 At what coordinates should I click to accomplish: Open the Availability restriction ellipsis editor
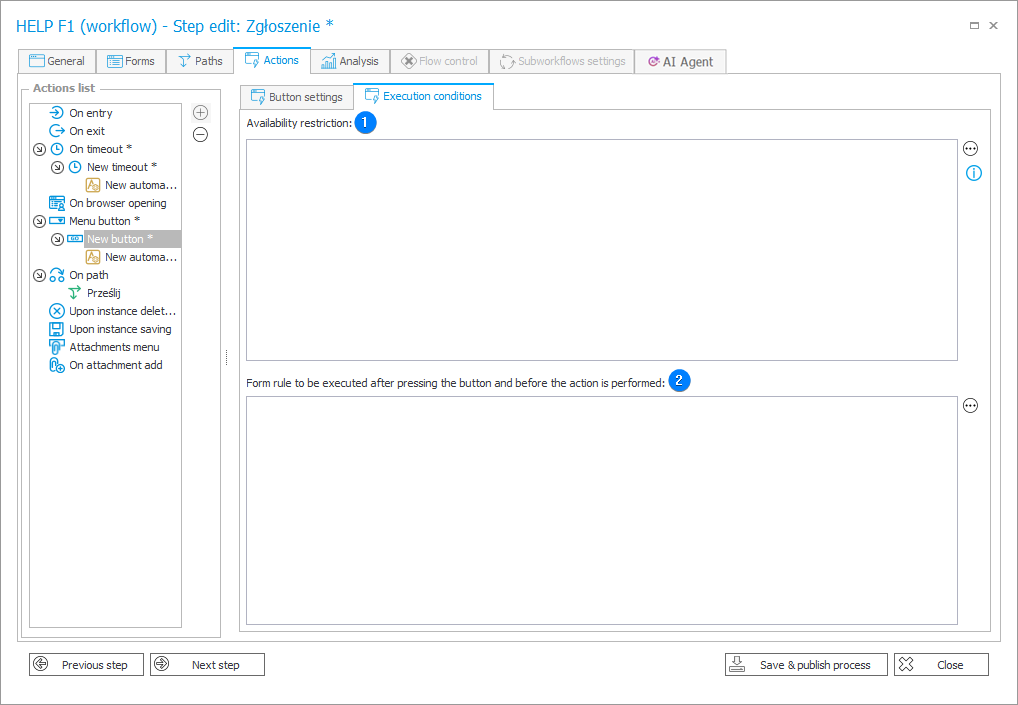pos(970,148)
